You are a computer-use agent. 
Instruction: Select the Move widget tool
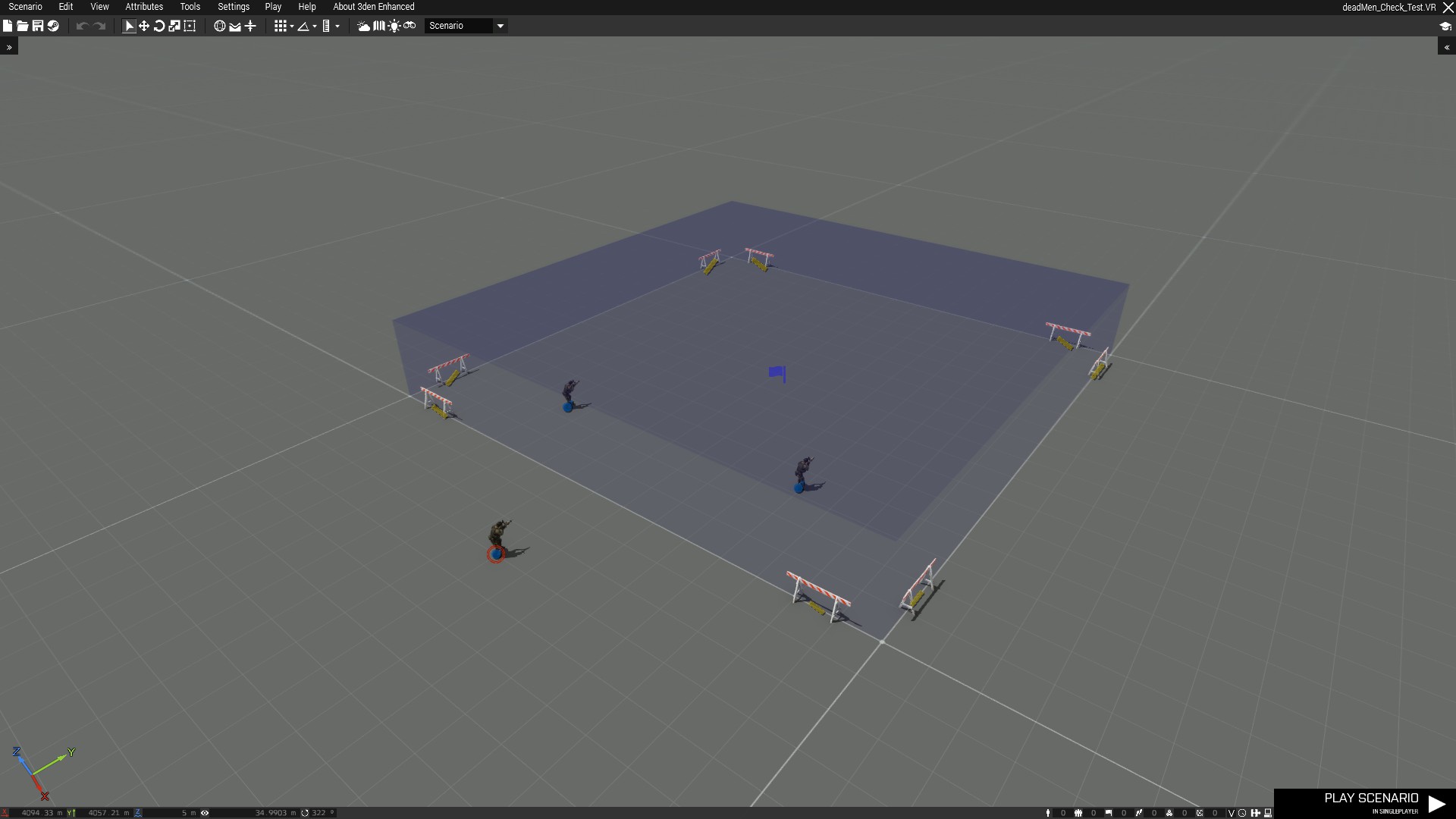click(144, 26)
